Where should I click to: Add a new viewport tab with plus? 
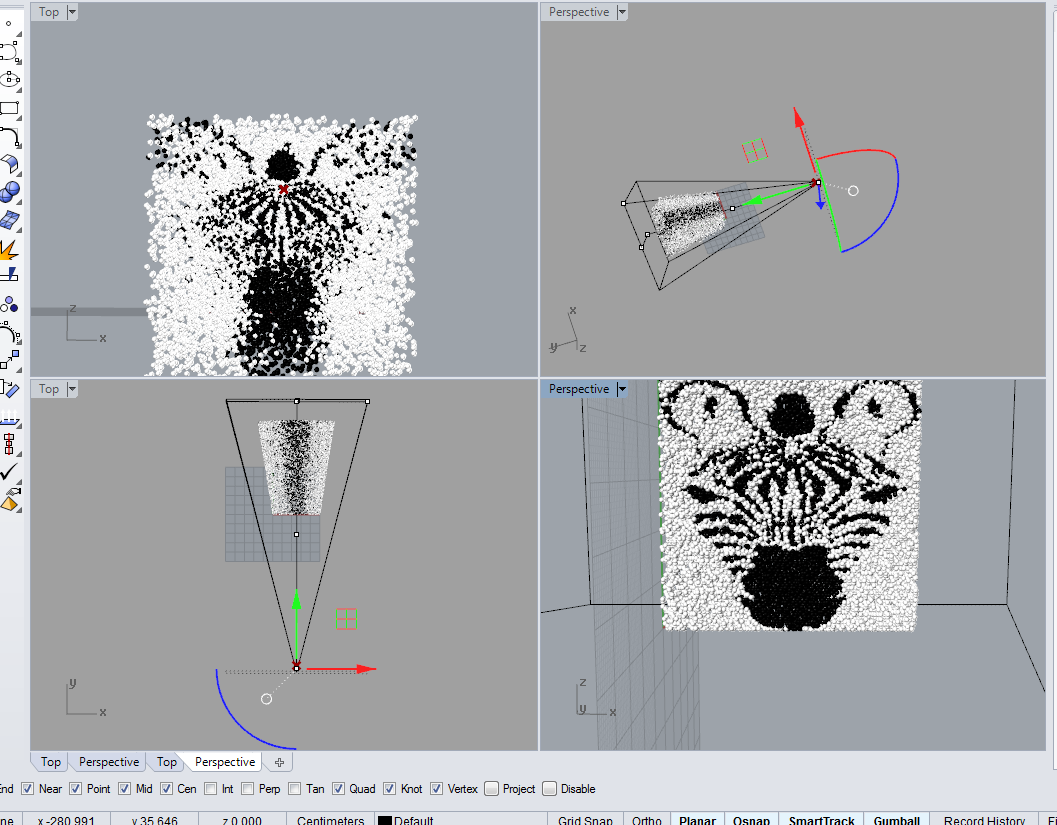(x=279, y=762)
